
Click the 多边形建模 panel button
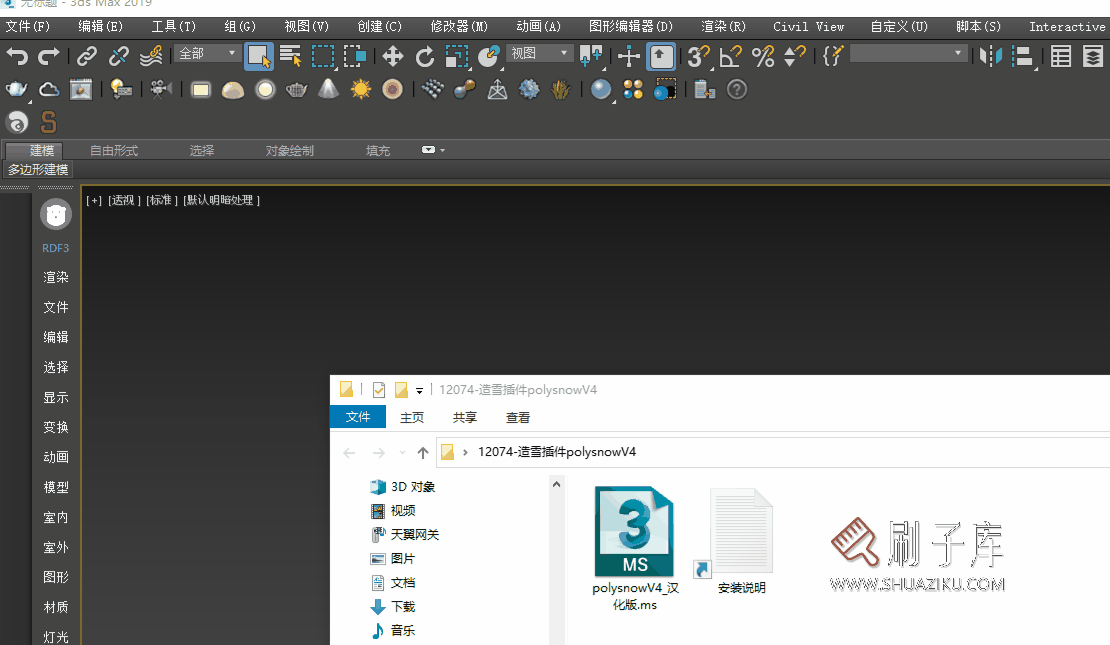(38, 169)
